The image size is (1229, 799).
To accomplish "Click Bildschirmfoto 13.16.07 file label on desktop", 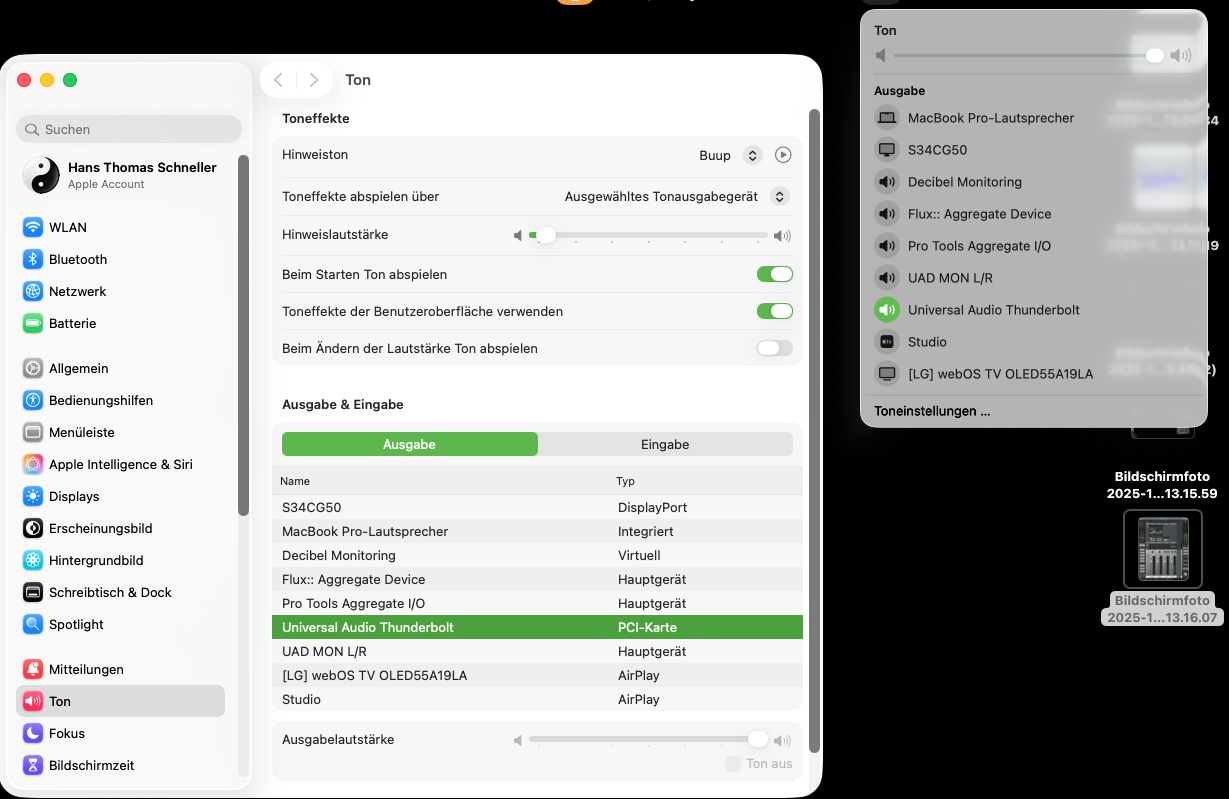I will [x=1162, y=609].
